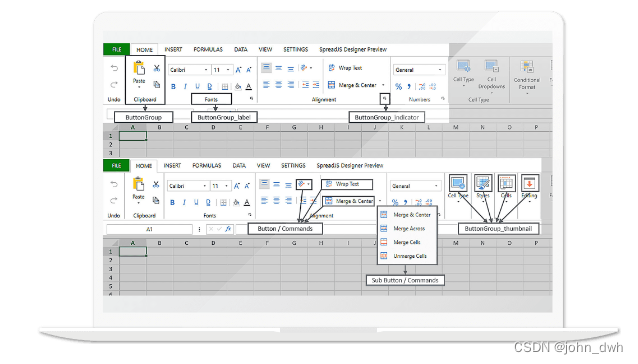The image size is (638, 364).
Task: Open Calibri font dropdown in upper ribbon
Action: tap(205, 70)
